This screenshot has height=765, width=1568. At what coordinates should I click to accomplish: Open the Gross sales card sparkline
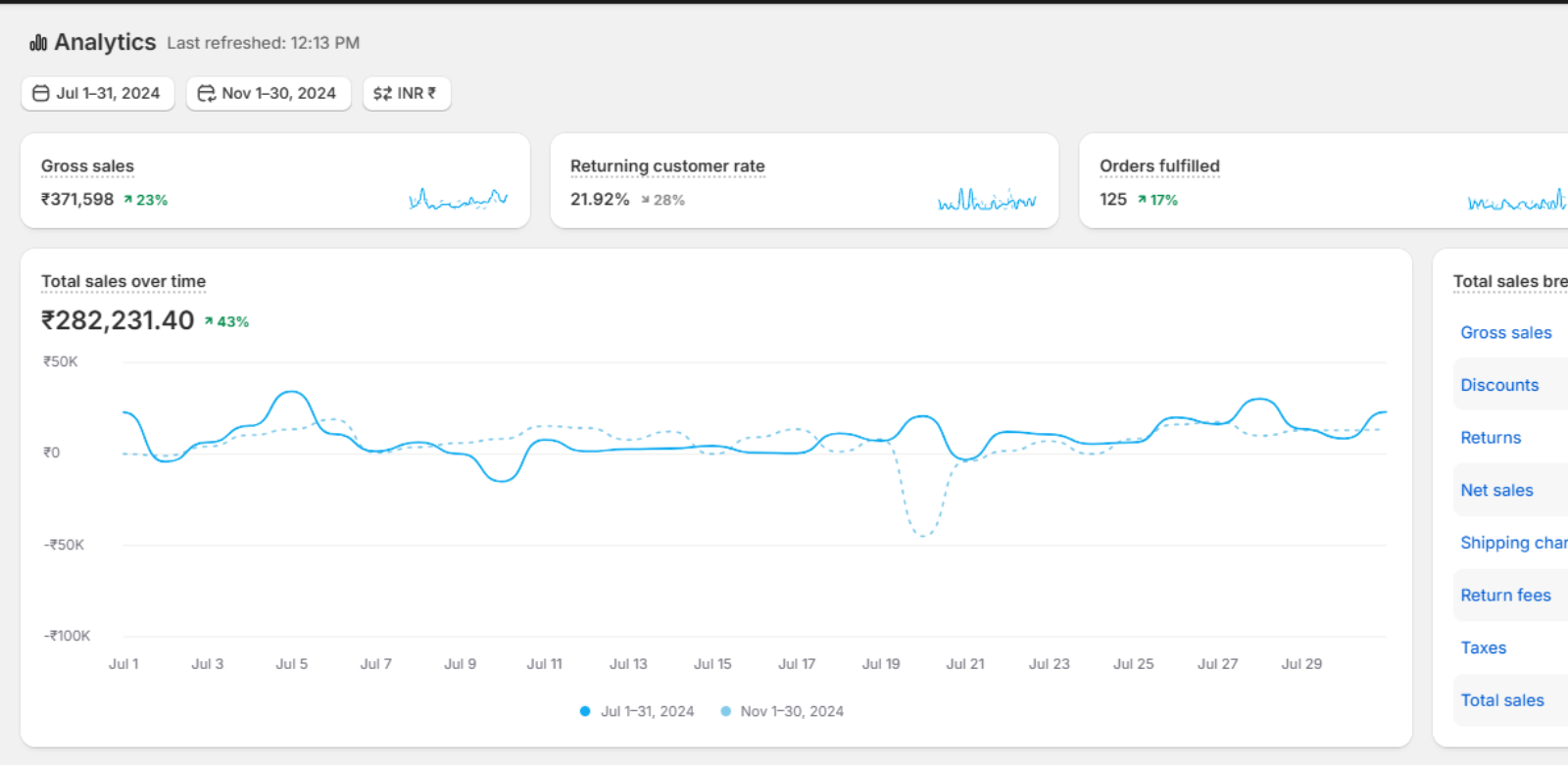458,199
